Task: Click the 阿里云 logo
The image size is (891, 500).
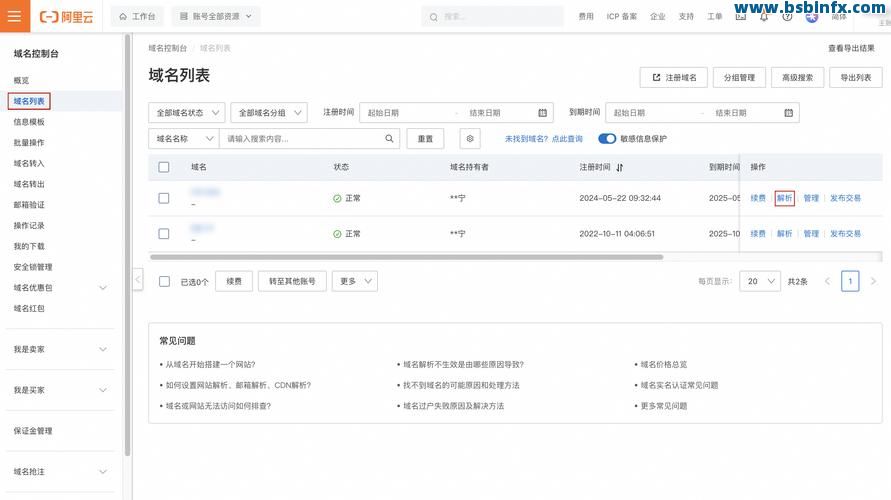Action: coord(66,17)
